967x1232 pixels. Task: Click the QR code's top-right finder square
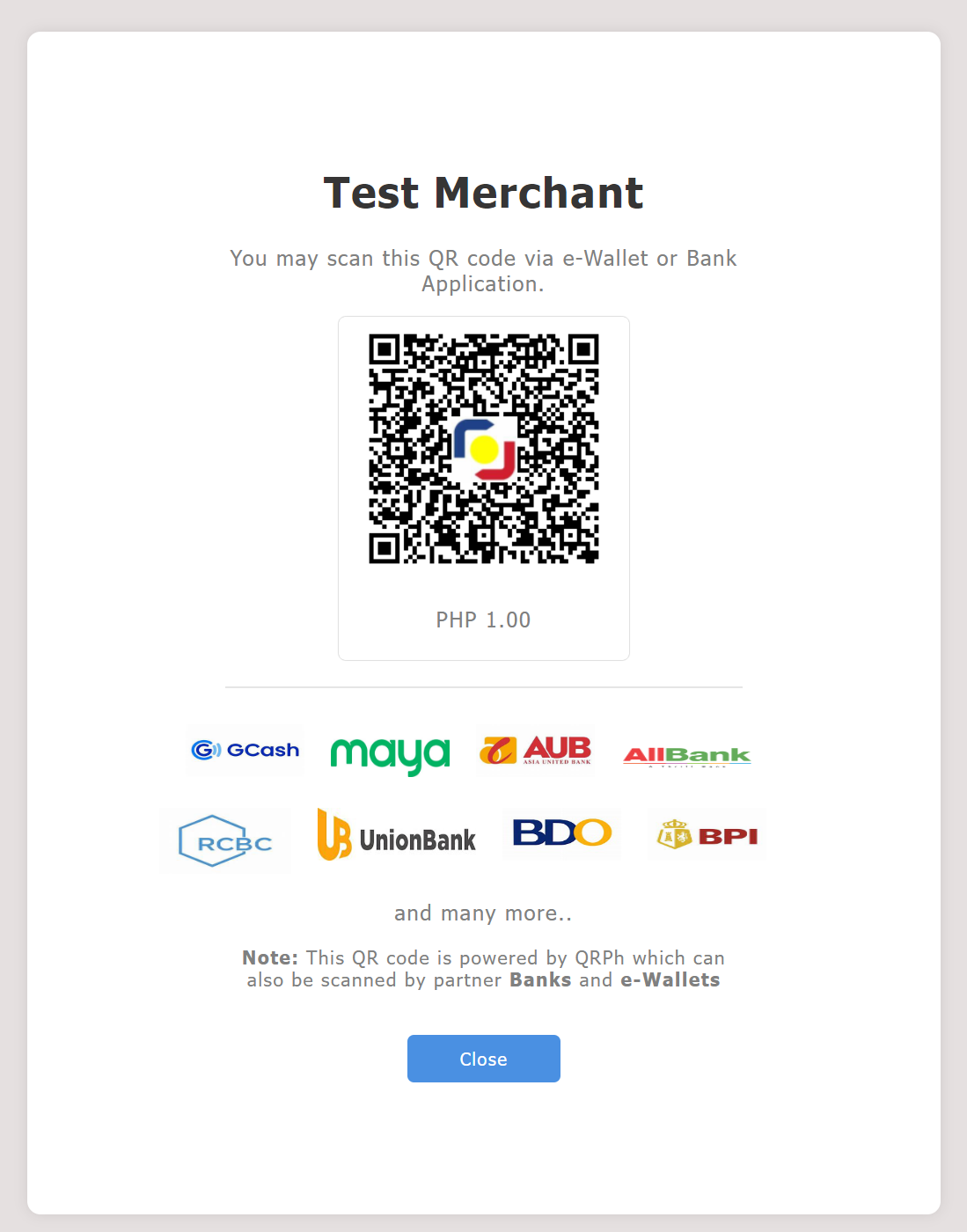(x=583, y=350)
